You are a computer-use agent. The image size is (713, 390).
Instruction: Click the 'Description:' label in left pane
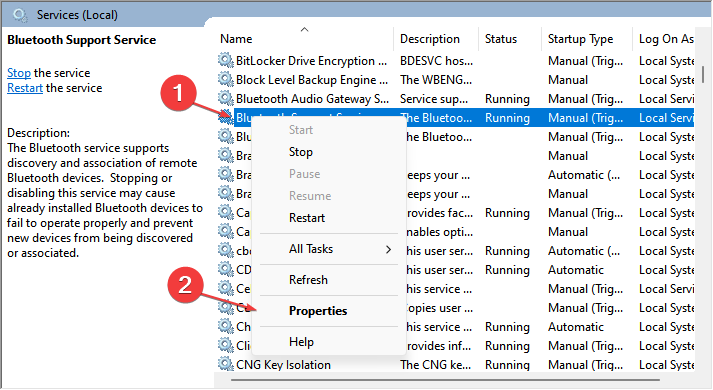click(38, 133)
